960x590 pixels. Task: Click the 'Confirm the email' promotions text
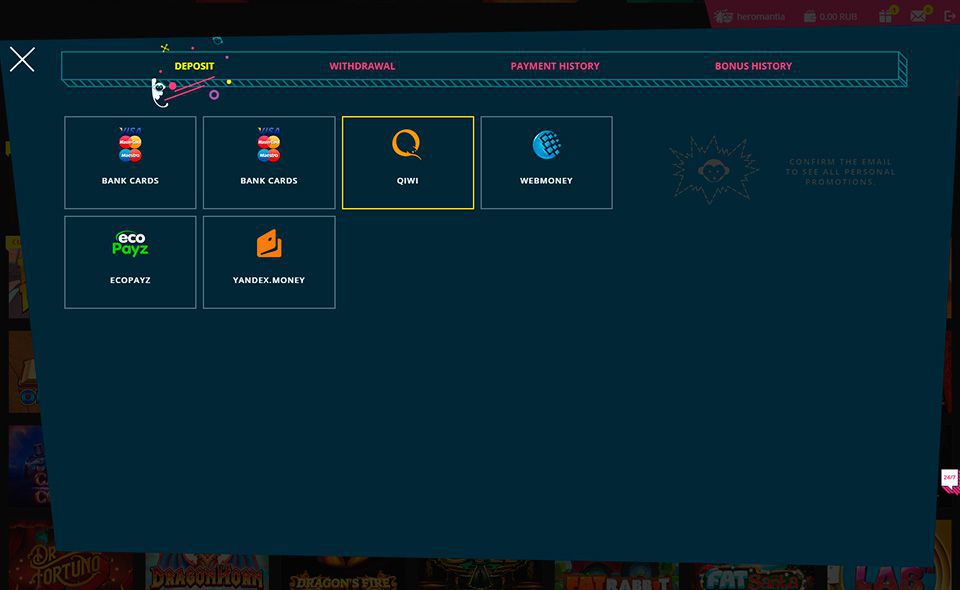[x=840, y=172]
